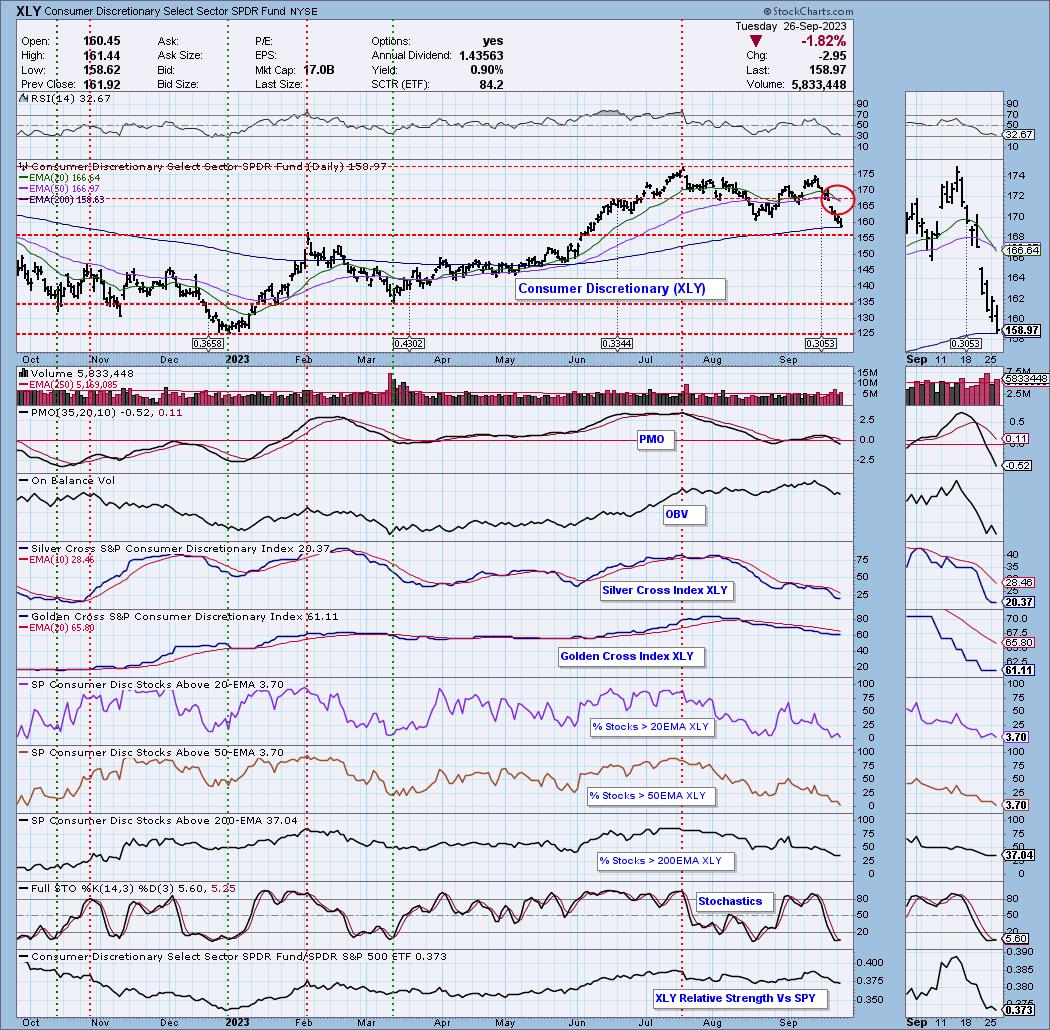The height and width of the screenshot is (1030, 1050).
Task: Click the 5.60 stochastics value tag
Action: click(1017, 939)
